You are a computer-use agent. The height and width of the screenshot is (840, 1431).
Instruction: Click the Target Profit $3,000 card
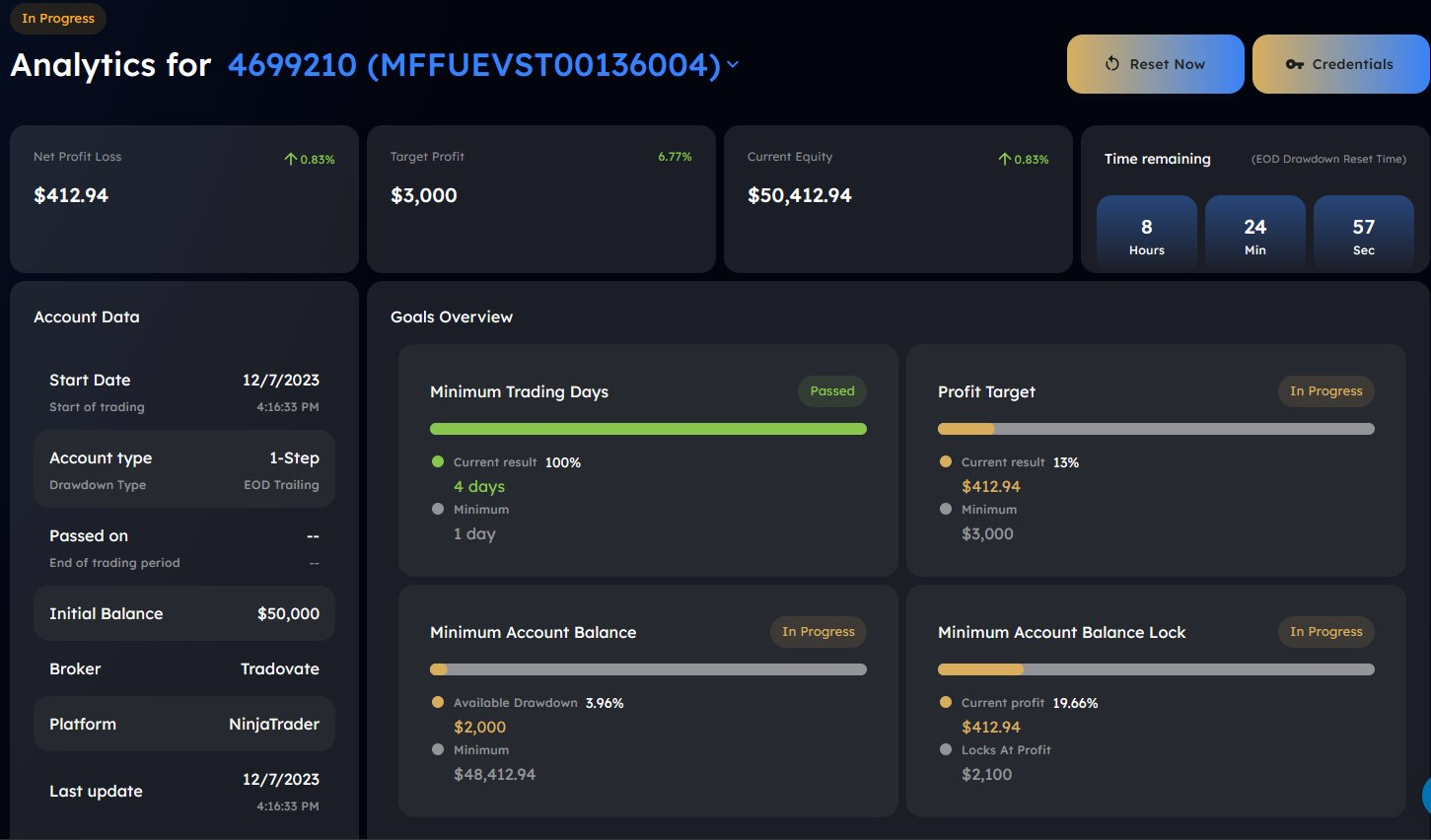tap(540, 198)
